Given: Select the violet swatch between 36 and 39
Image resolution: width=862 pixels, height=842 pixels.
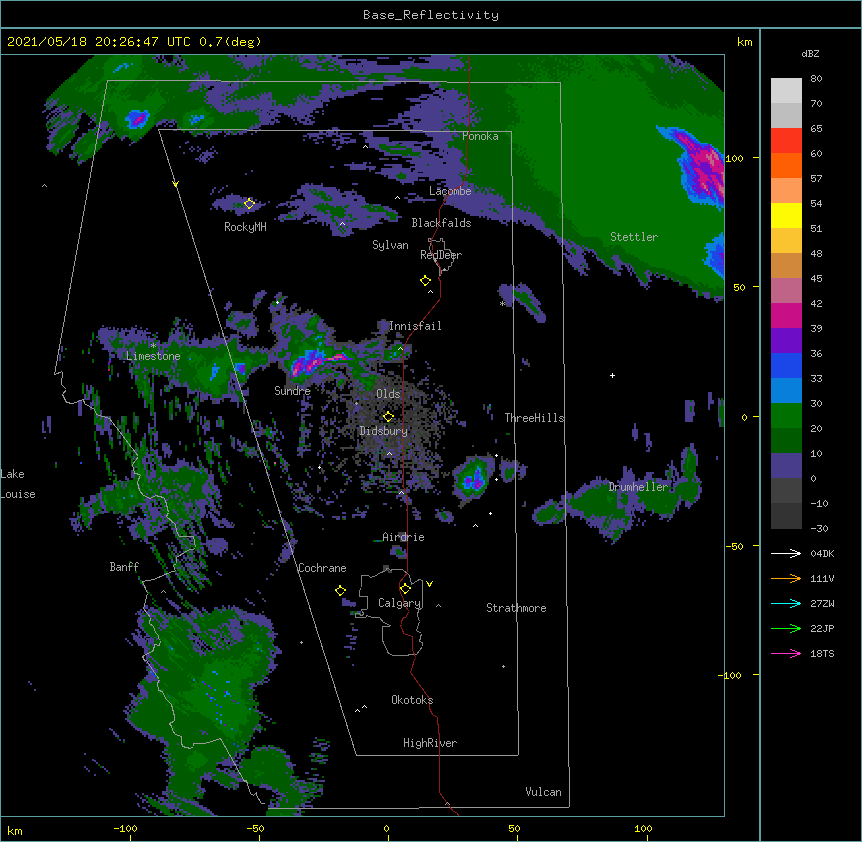Looking at the screenshot, I should 786,341.
